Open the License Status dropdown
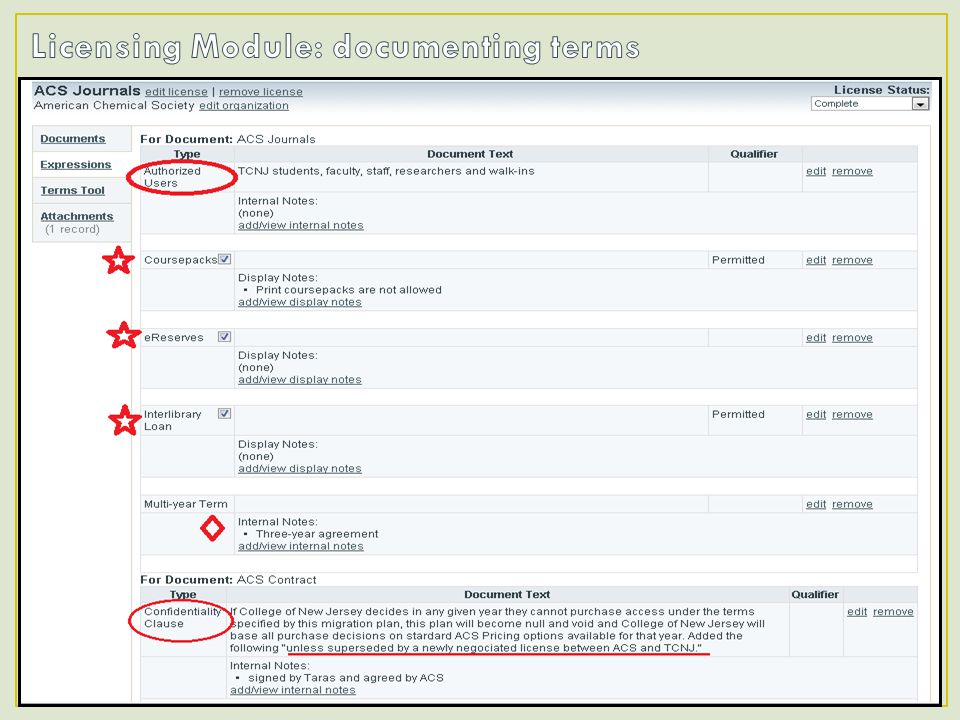 [x=870, y=104]
